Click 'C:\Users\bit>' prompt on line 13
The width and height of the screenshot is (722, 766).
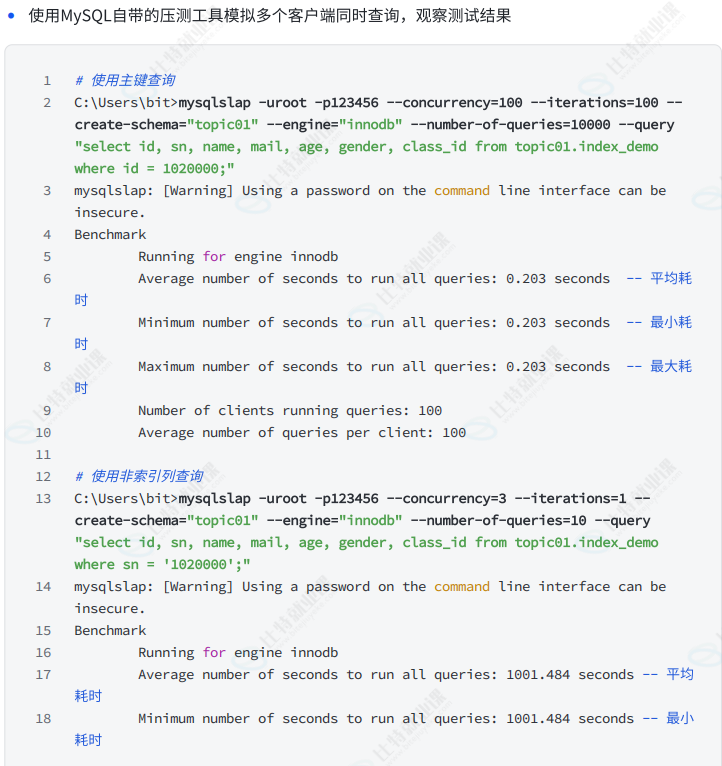(126, 498)
